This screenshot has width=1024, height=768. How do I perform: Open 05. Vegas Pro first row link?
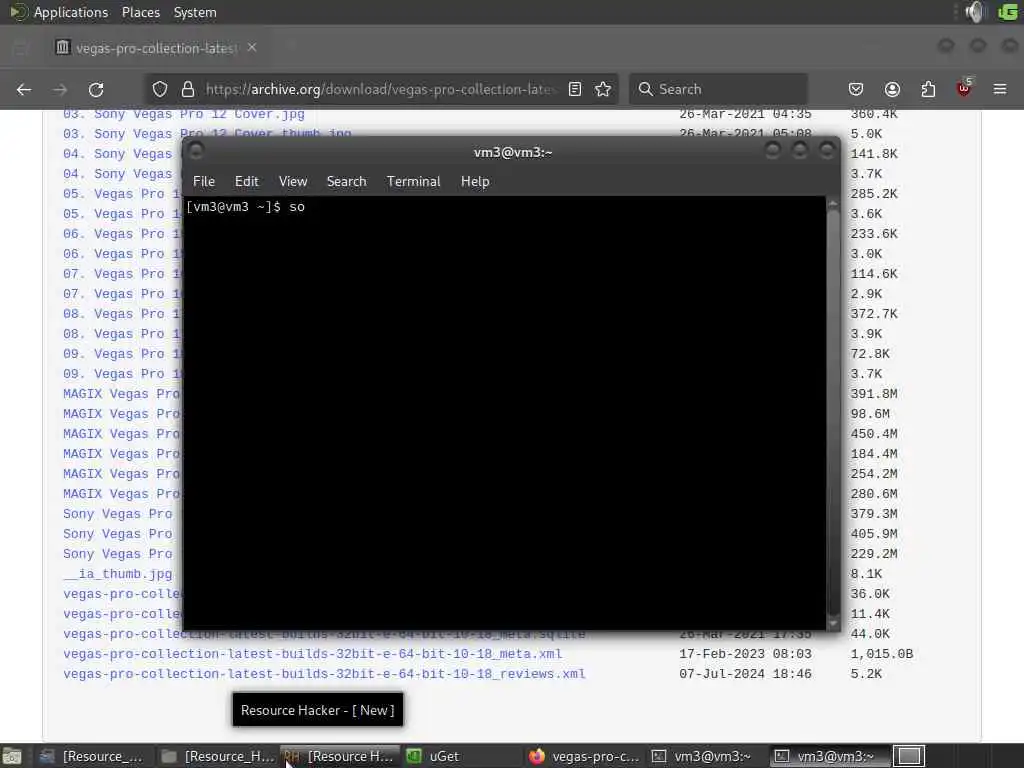(x=121, y=194)
